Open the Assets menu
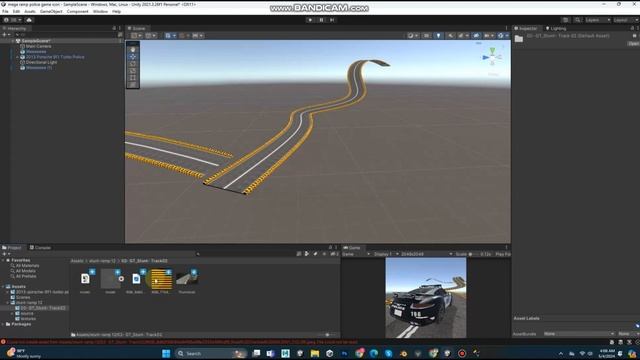 (30, 11)
